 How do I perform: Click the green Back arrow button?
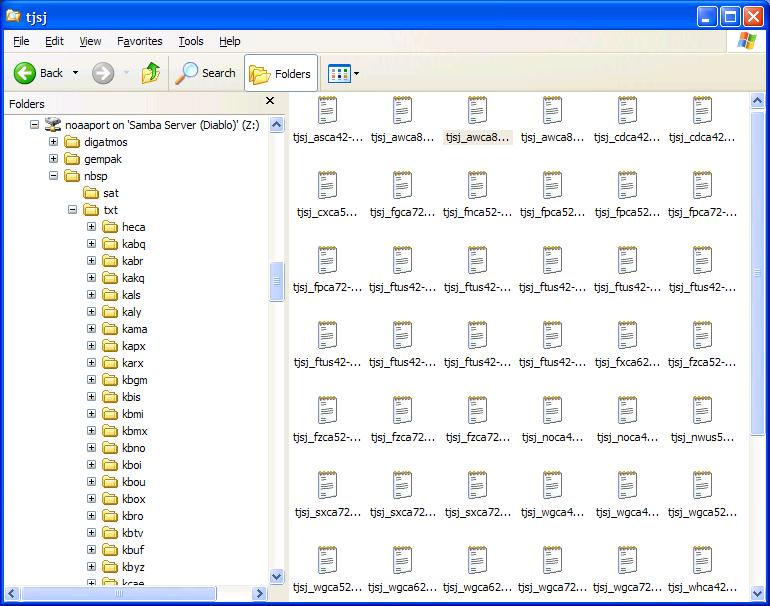click(x=25, y=73)
